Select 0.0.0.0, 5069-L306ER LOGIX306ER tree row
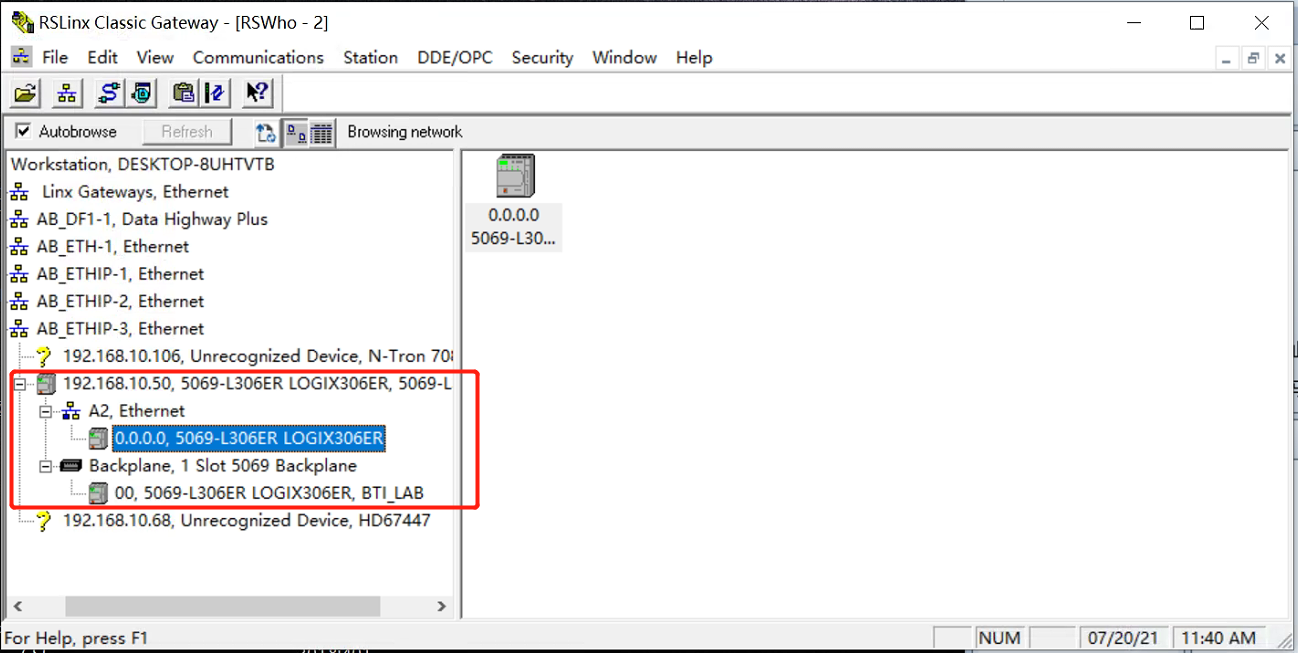Image resolution: width=1298 pixels, height=653 pixels. [x=249, y=438]
